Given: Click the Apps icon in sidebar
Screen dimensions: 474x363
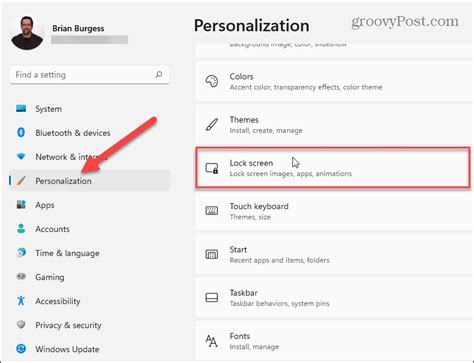Looking at the screenshot, I should 21,205.
